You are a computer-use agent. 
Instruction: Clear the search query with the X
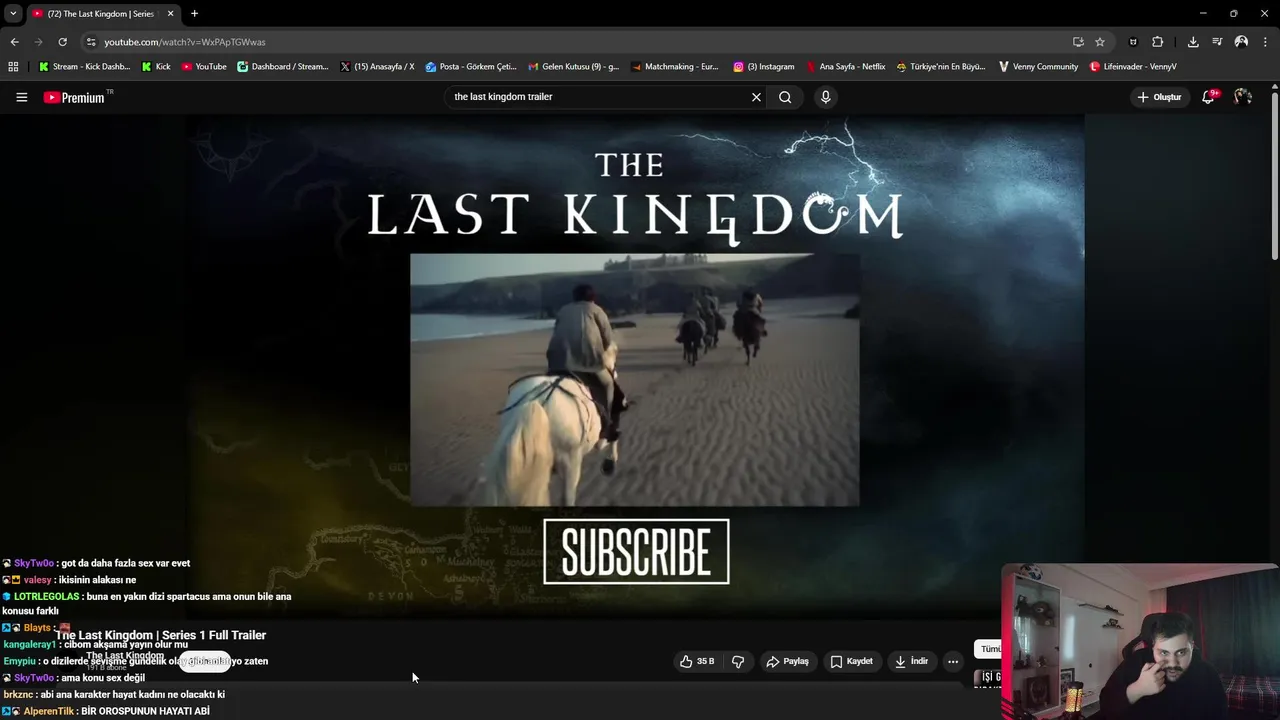[756, 97]
